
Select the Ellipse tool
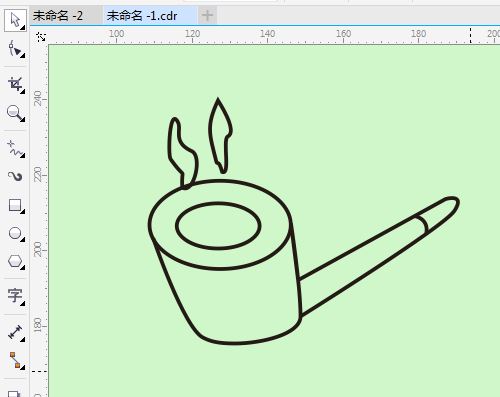[x=16, y=234]
